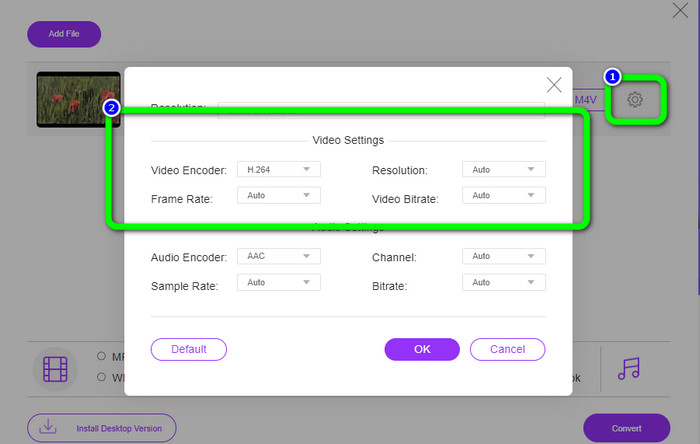Click the poppy field video thumbnail
Screen dimensions: 700x444
79,100
